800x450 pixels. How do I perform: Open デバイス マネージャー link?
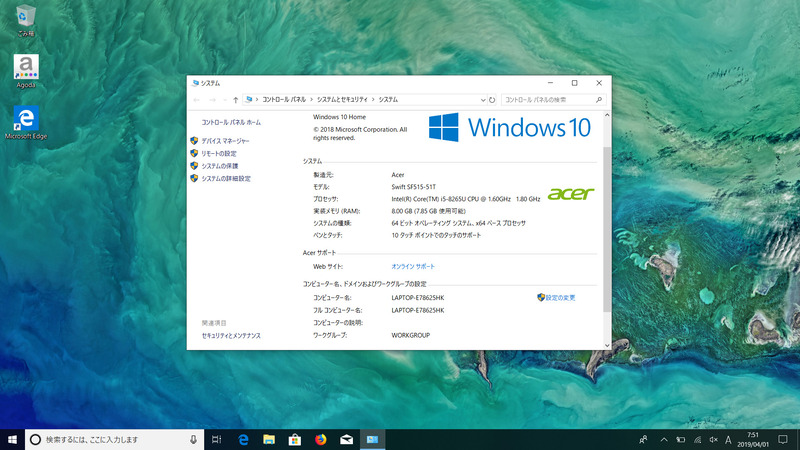pos(225,141)
